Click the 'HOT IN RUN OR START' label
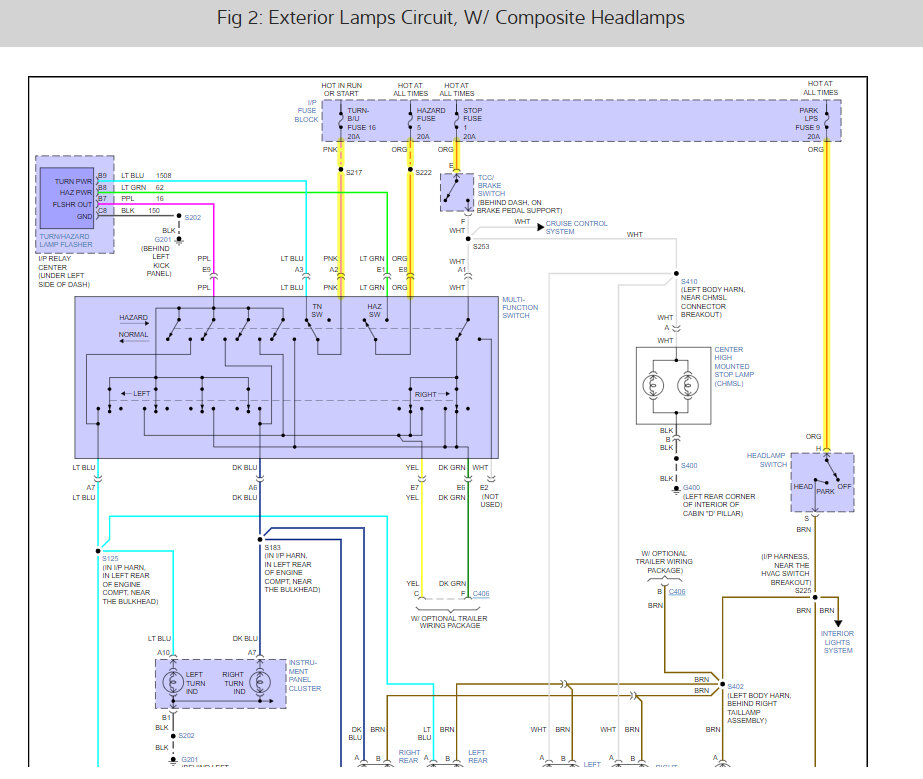 click(x=341, y=89)
